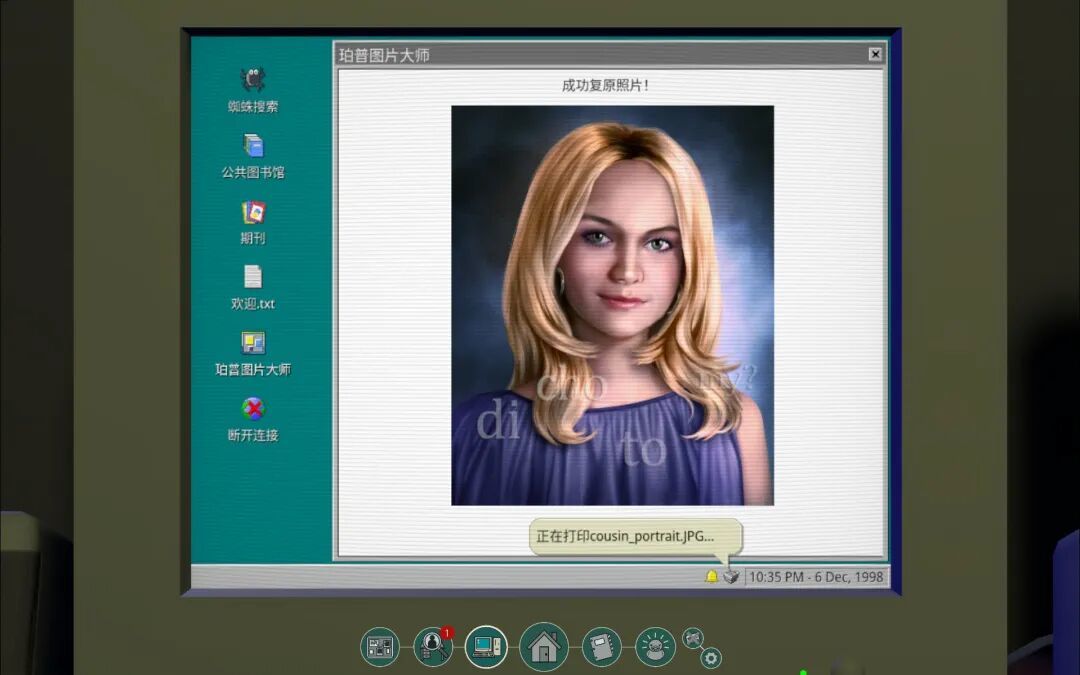1080x675 pixels.
Task: Click the hint mole icon in bottom bar
Action: coord(655,647)
